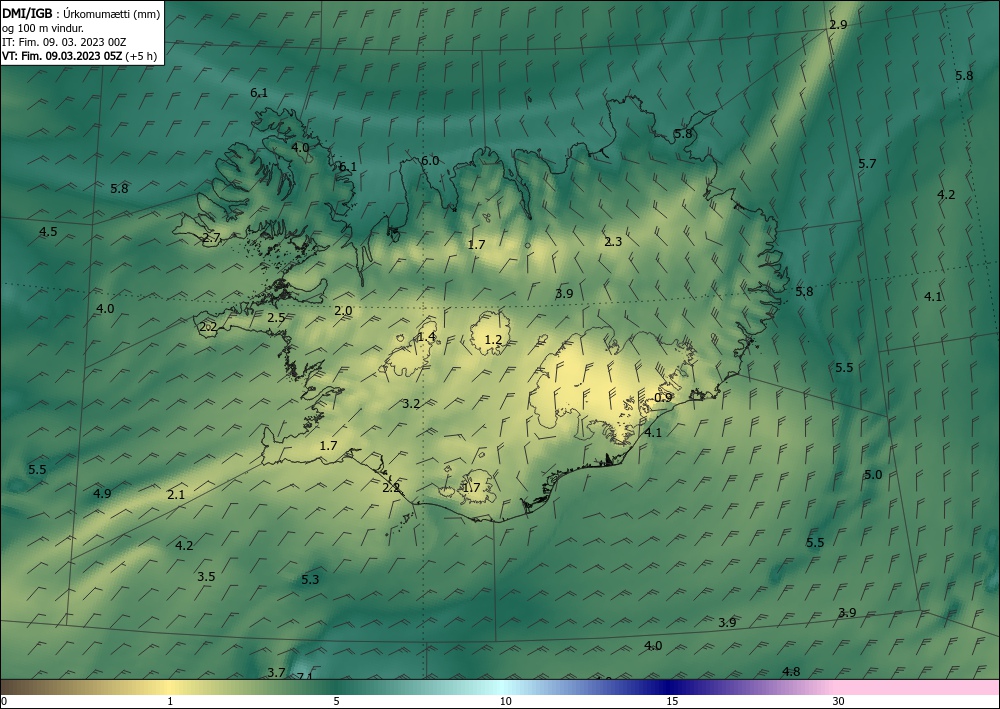Click the title line "DMI/IGB : Úrkomumætti (mm)"

pos(81,13)
